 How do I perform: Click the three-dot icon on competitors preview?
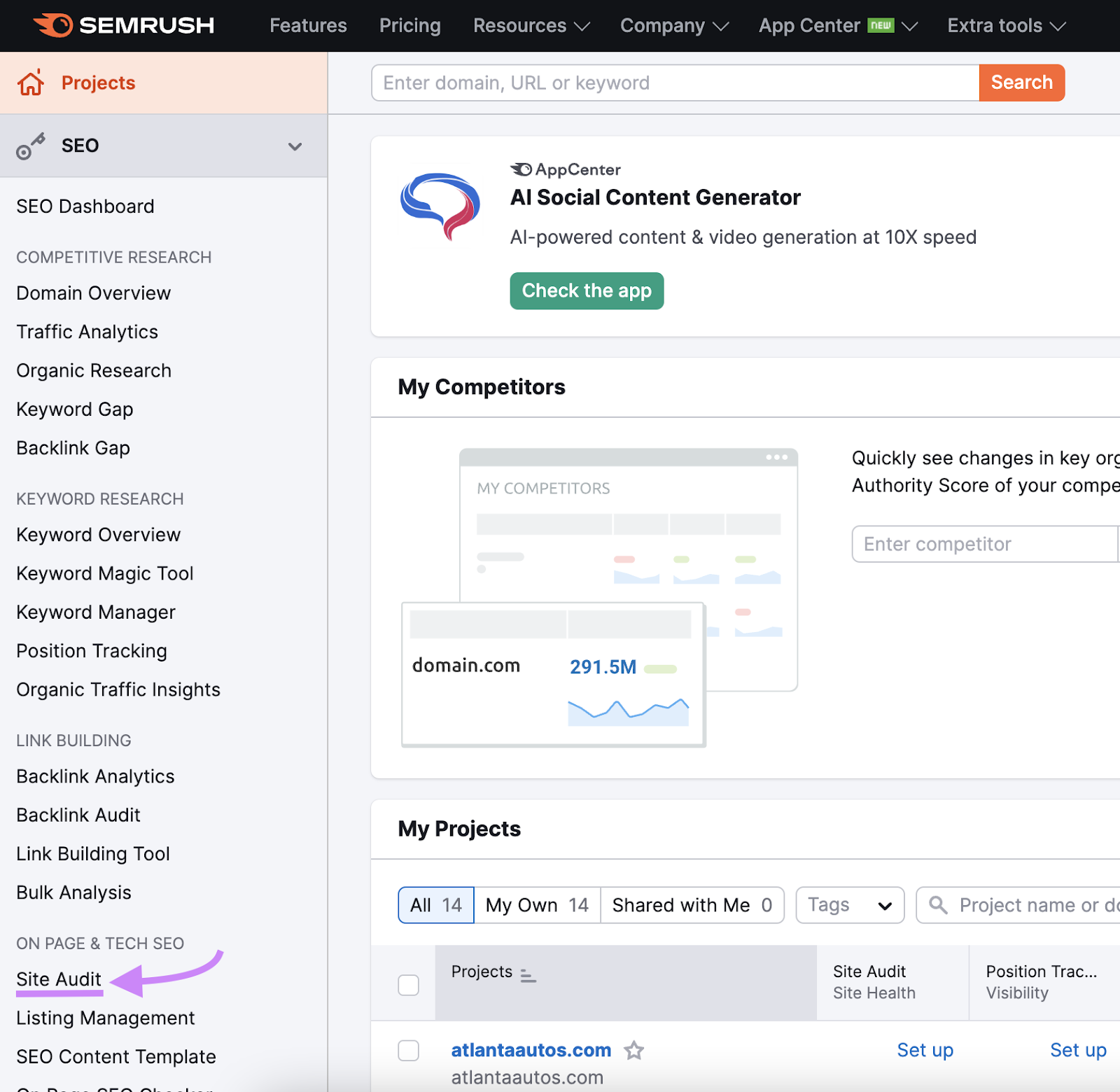tap(776, 457)
